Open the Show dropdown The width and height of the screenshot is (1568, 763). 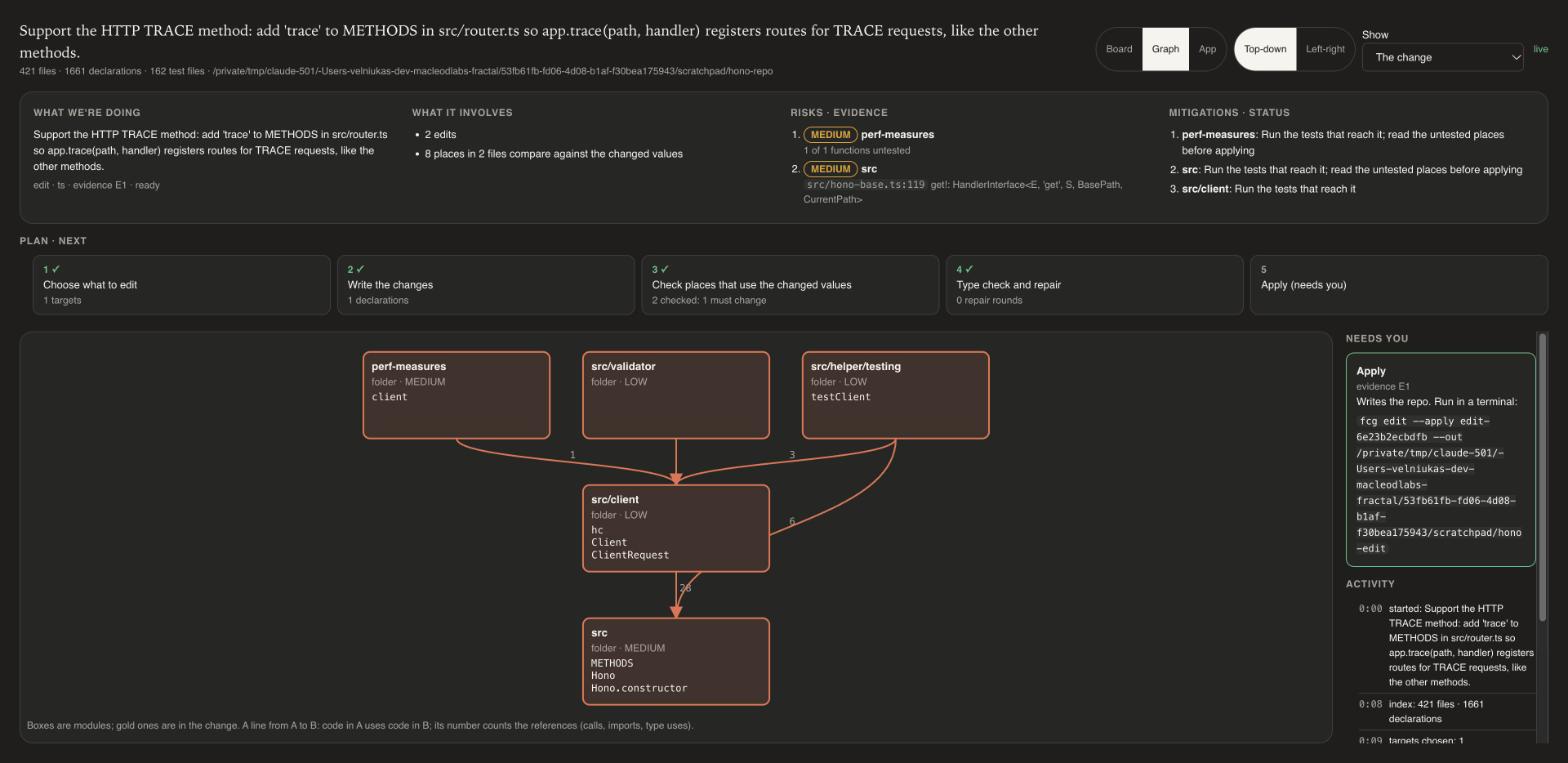pos(1442,57)
